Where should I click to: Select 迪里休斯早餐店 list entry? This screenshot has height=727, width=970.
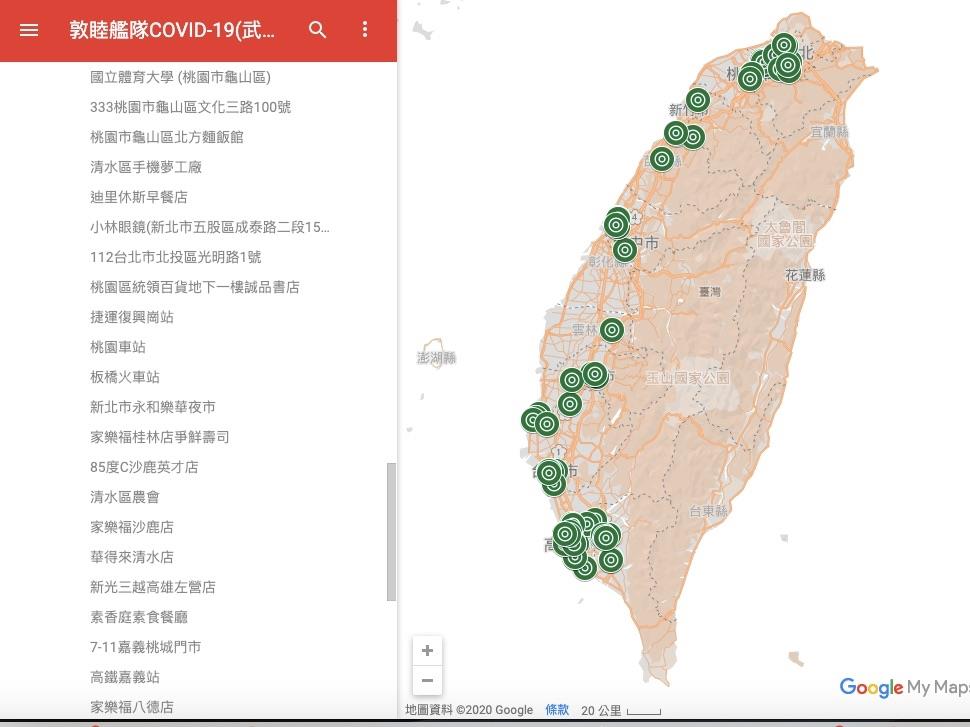pos(139,197)
